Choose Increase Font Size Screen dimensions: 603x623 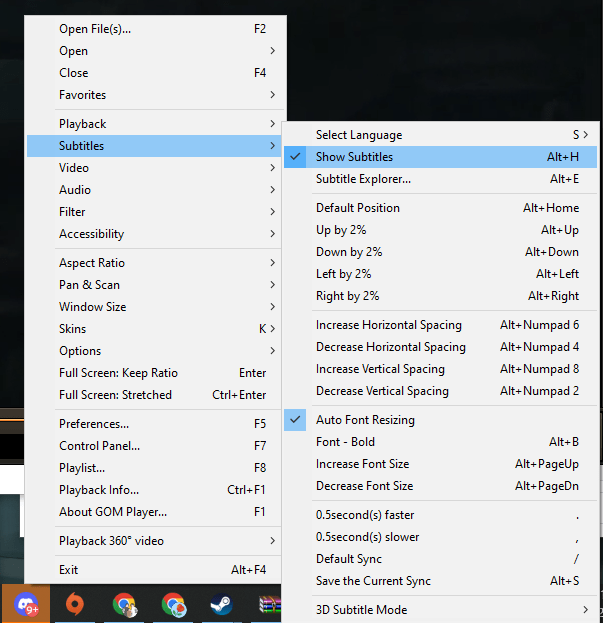[440, 464]
